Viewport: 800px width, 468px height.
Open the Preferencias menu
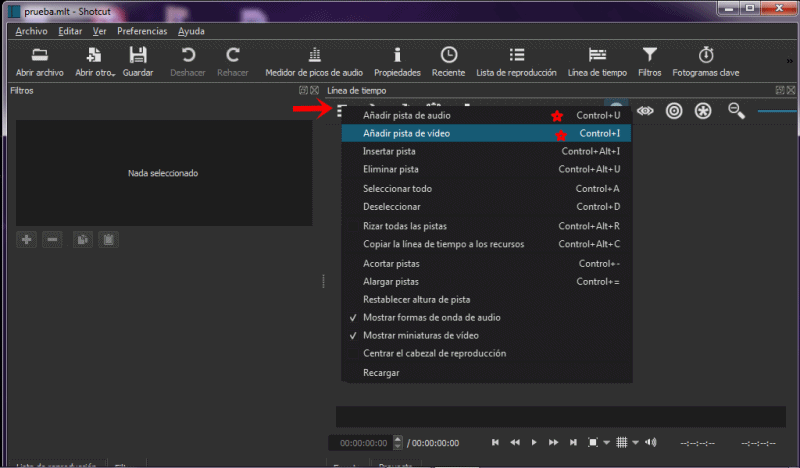[142, 31]
